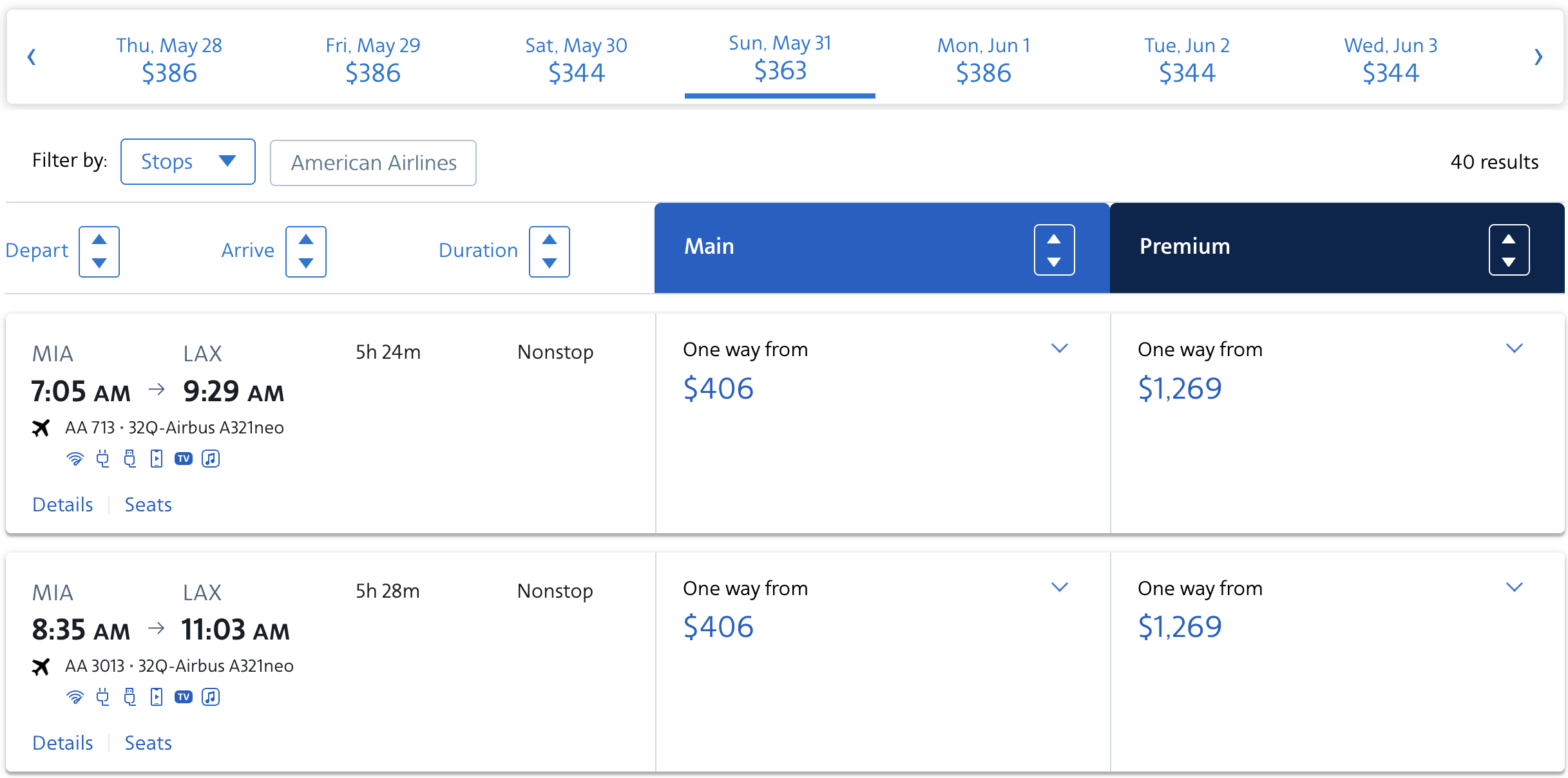View Details of flight AA 3013
The image size is (1568, 778).
62,742
